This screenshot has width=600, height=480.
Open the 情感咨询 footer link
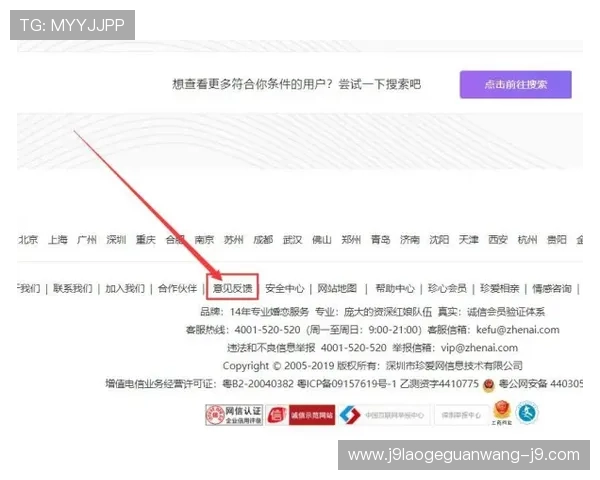552,288
